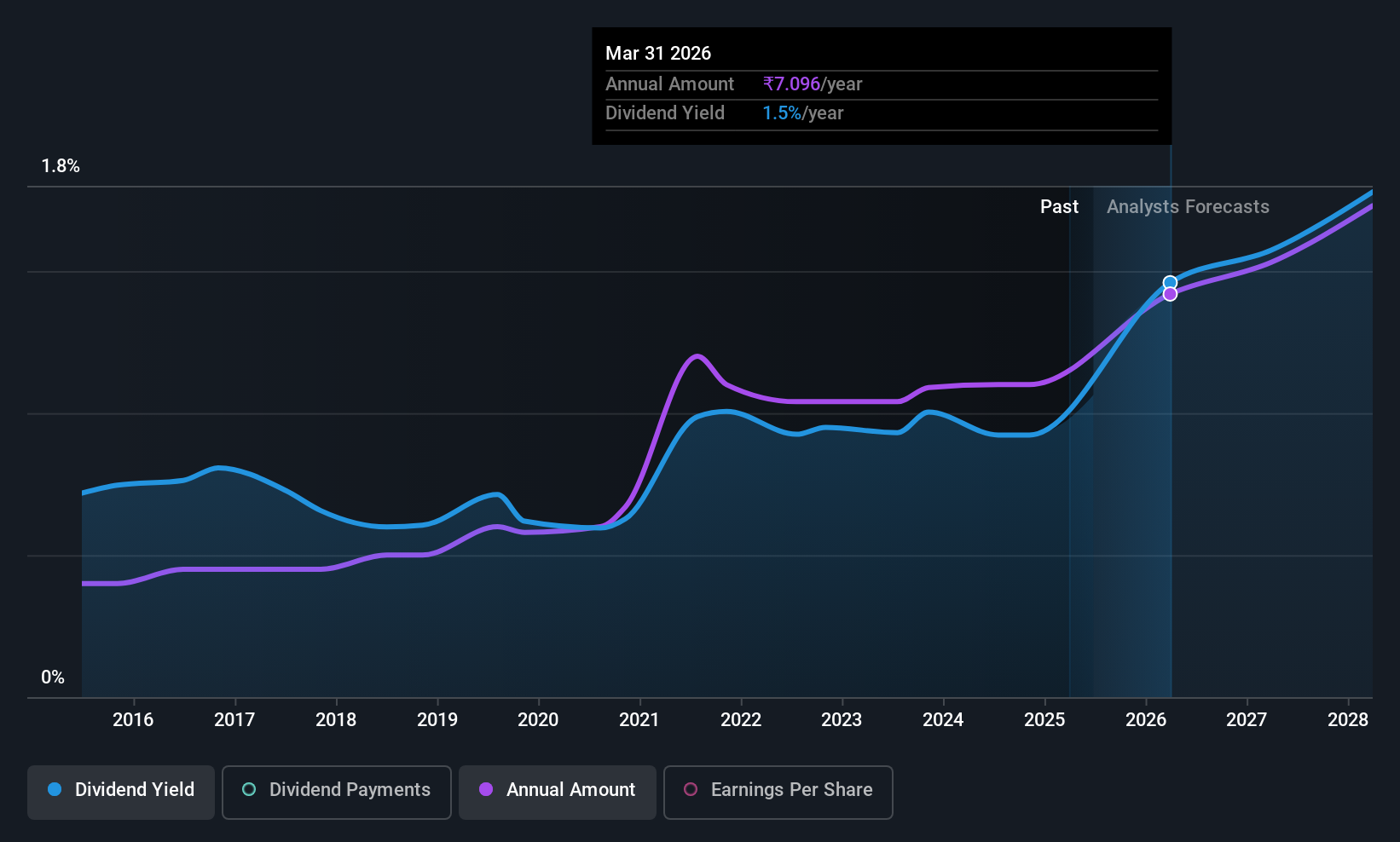Image resolution: width=1400 pixels, height=842 pixels.
Task: Click the 2017 x-axis label
Action: [234, 719]
